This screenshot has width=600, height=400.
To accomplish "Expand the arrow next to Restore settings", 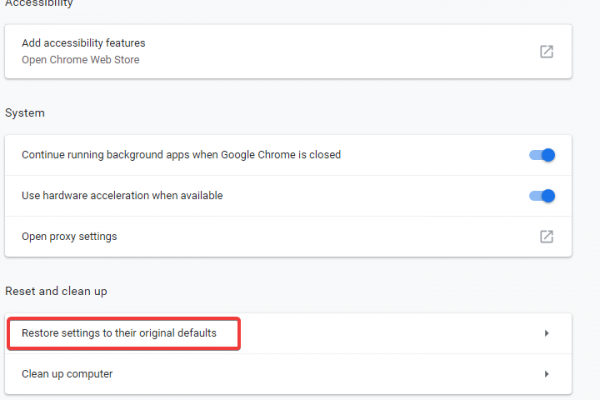I will coord(547,333).
